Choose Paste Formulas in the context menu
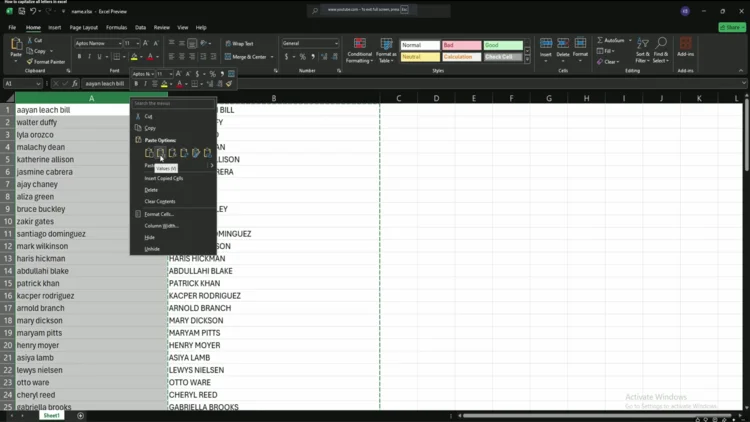 point(173,153)
